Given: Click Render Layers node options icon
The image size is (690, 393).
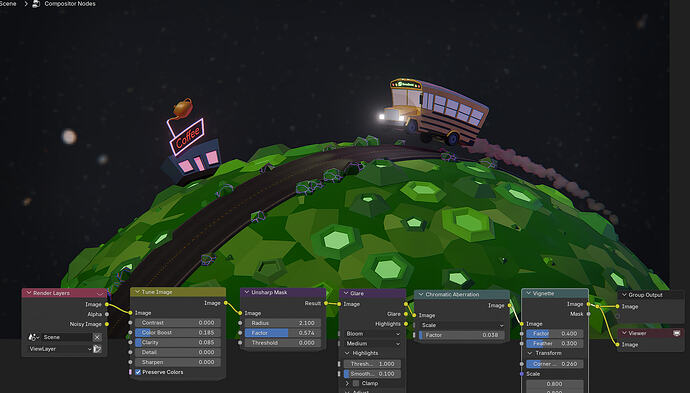Looking at the screenshot, I should coord(99,293).
